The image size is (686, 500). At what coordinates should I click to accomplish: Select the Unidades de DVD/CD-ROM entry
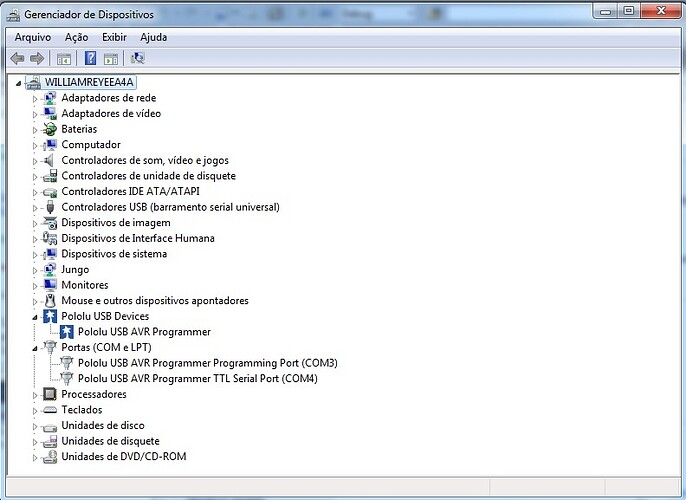pos(123,457)
